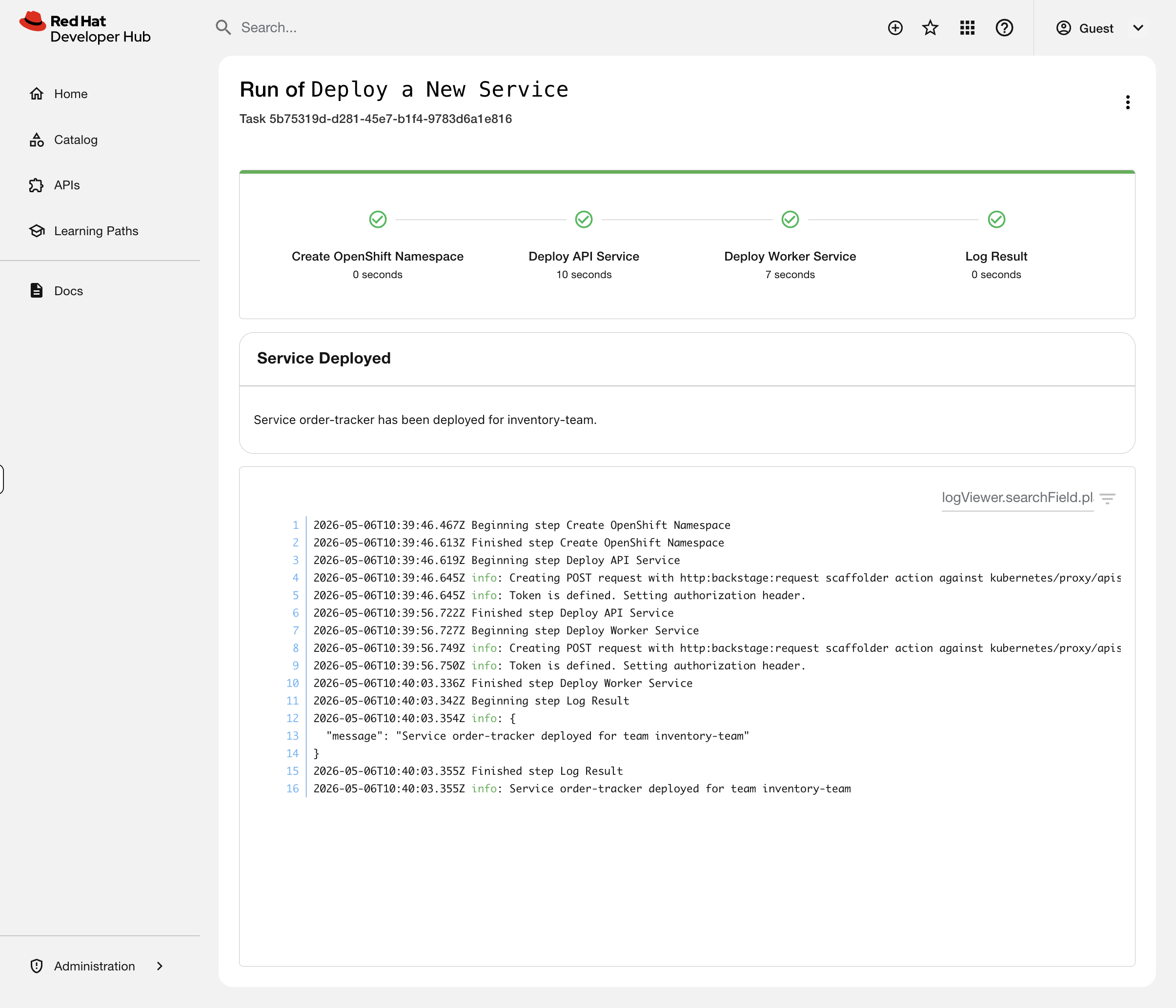
Task: Click log line number 8
Action: [295, 648]
